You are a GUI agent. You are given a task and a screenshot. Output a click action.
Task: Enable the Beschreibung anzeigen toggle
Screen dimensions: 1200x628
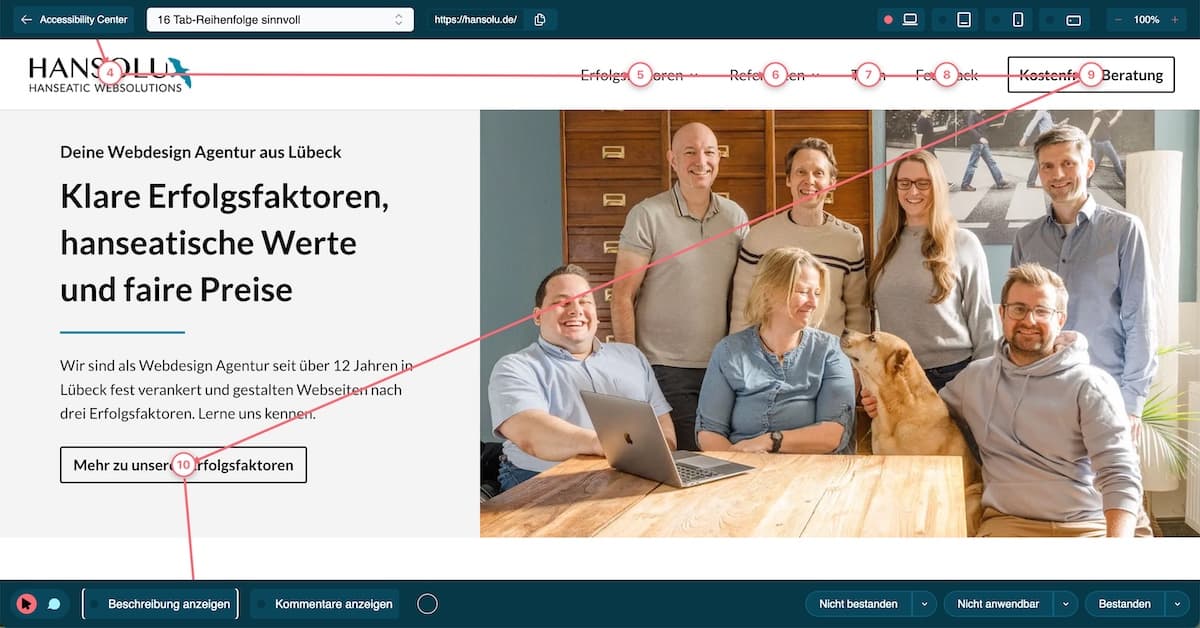click(x=160, y=603)
